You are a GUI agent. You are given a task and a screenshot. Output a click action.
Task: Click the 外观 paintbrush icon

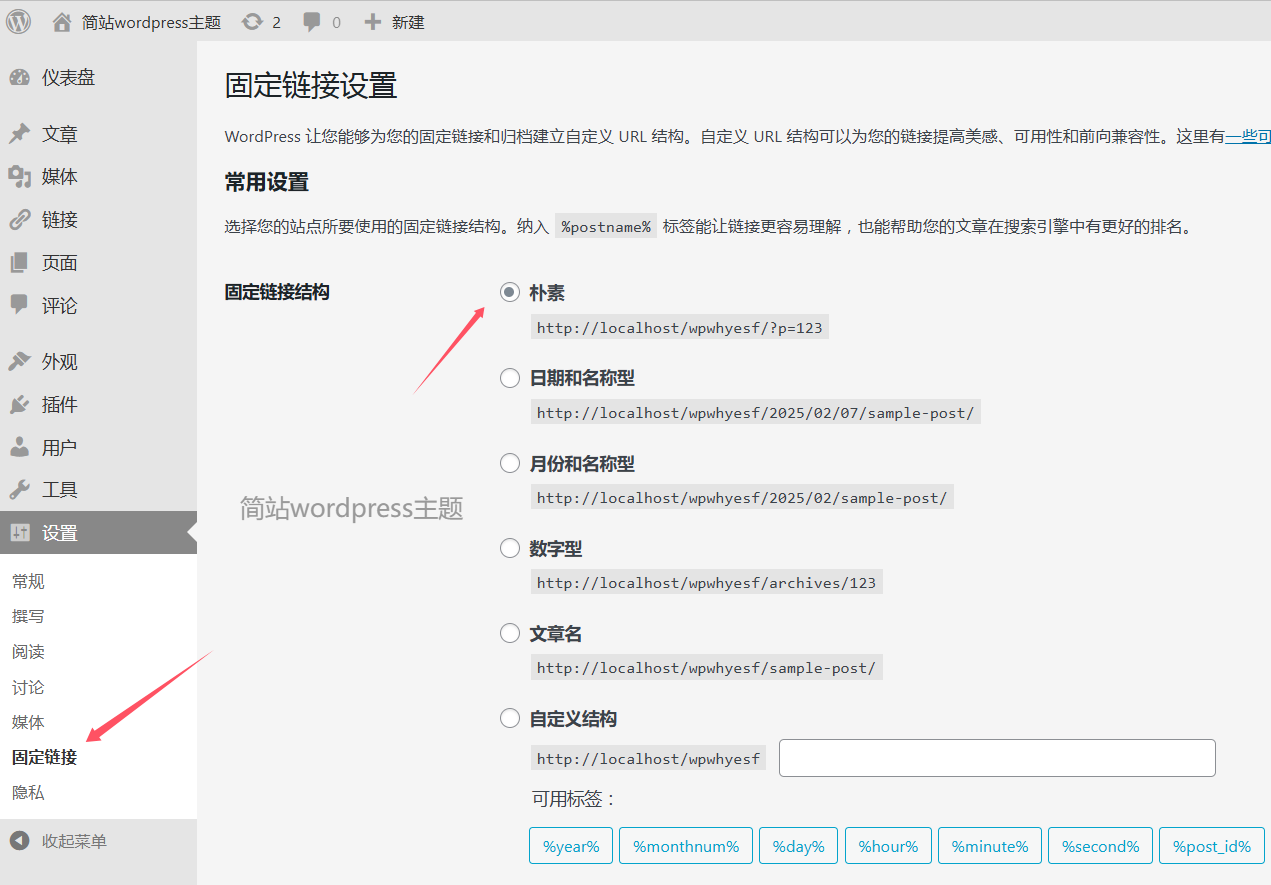20,362
